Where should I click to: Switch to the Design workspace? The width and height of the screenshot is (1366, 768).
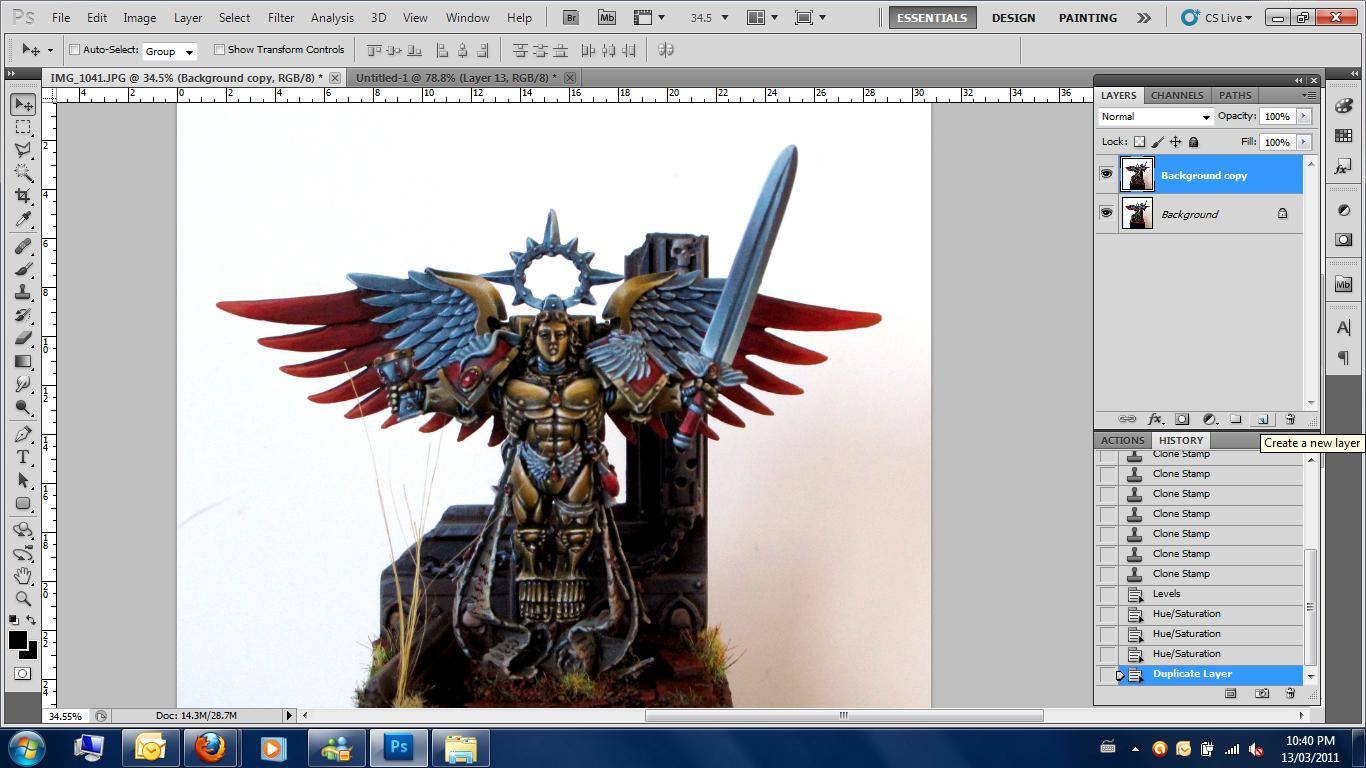[1013, 18]
